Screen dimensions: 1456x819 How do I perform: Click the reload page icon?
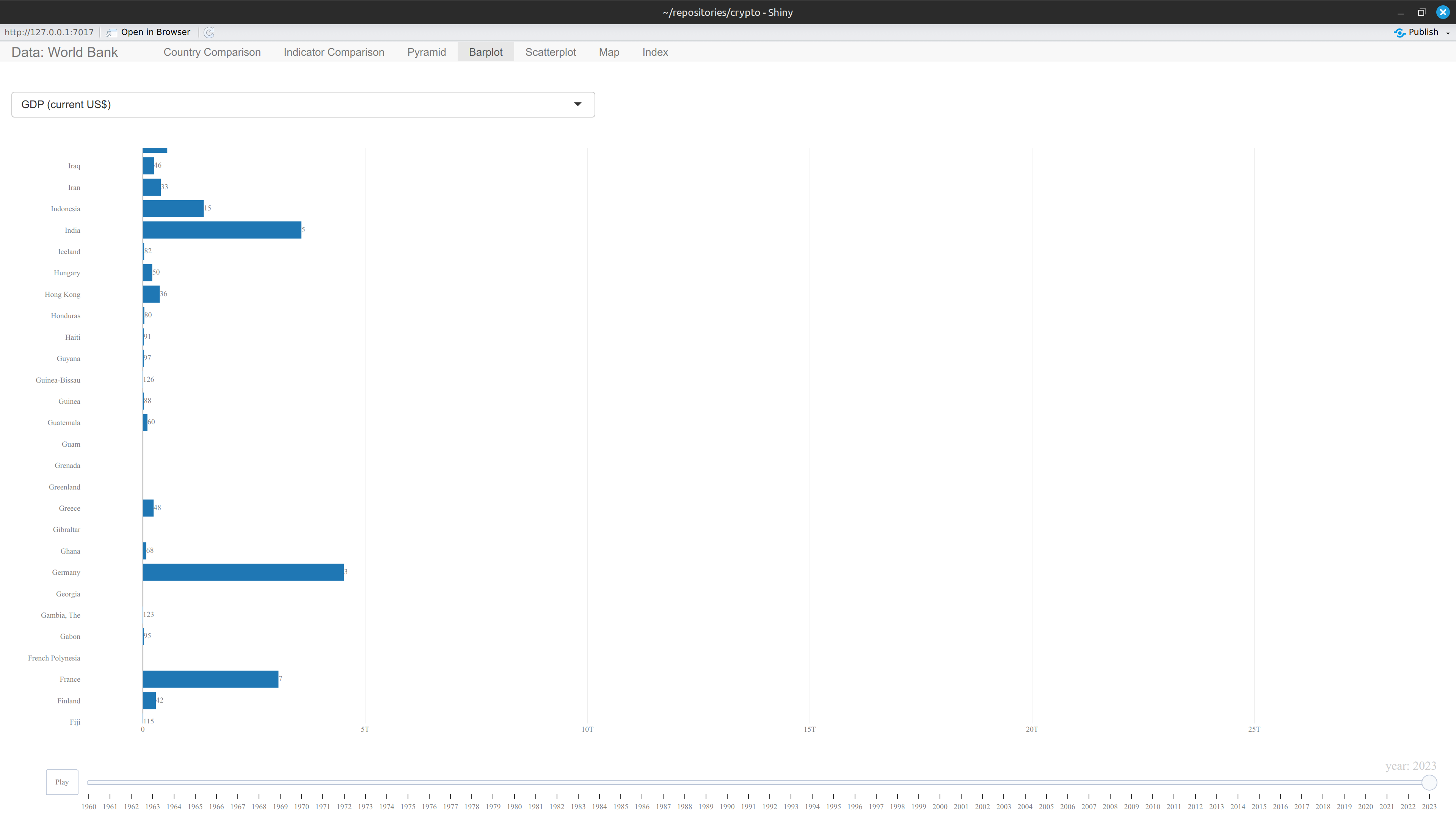coord(209,32)
